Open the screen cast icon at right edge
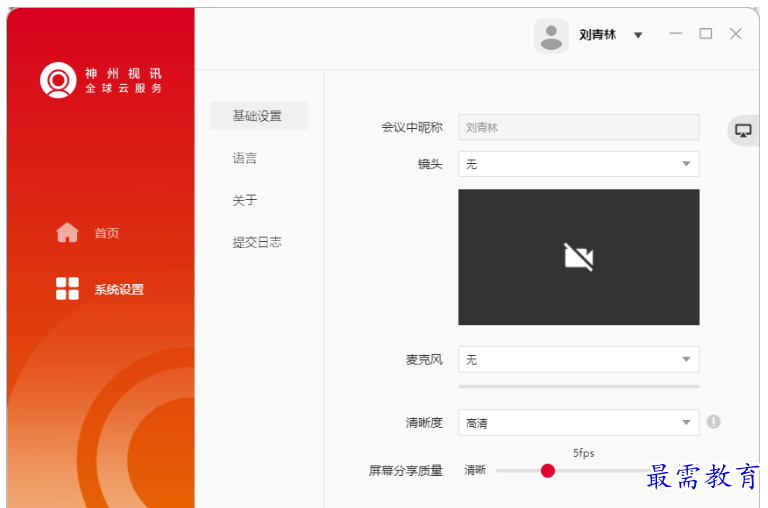This screenshot has height=508, width=768. coord(743,131)
